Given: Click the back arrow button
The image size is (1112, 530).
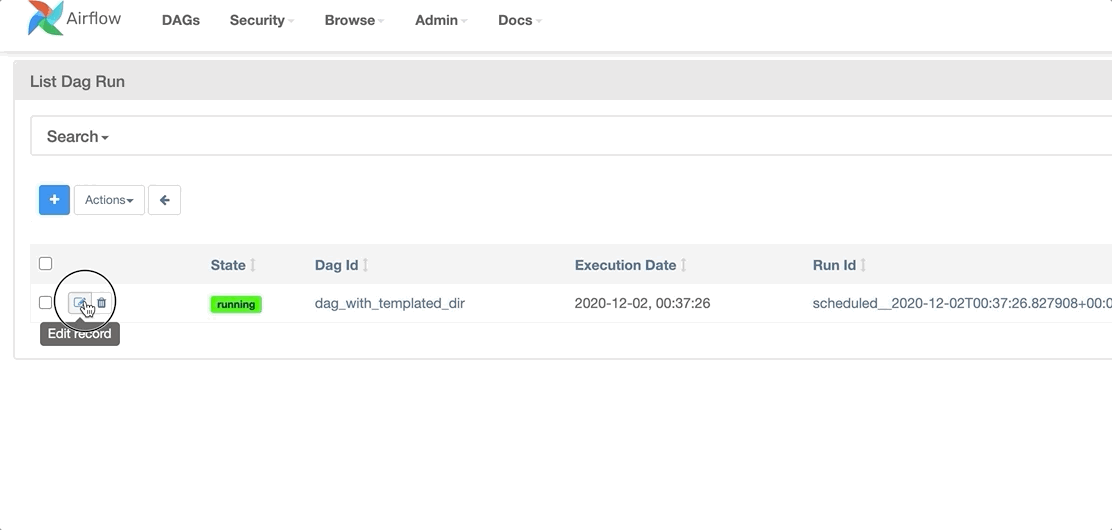Looking at the screenshot, I should 165,200.
